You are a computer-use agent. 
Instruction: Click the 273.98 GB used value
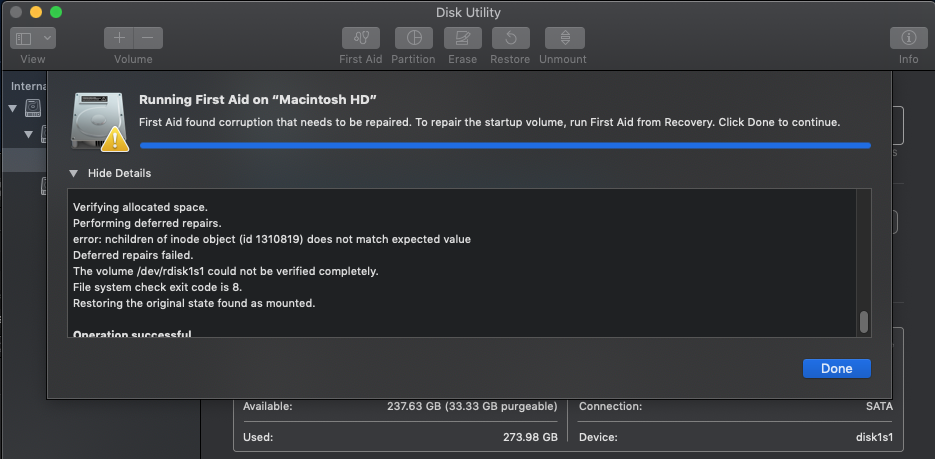[x=530, y=437]
